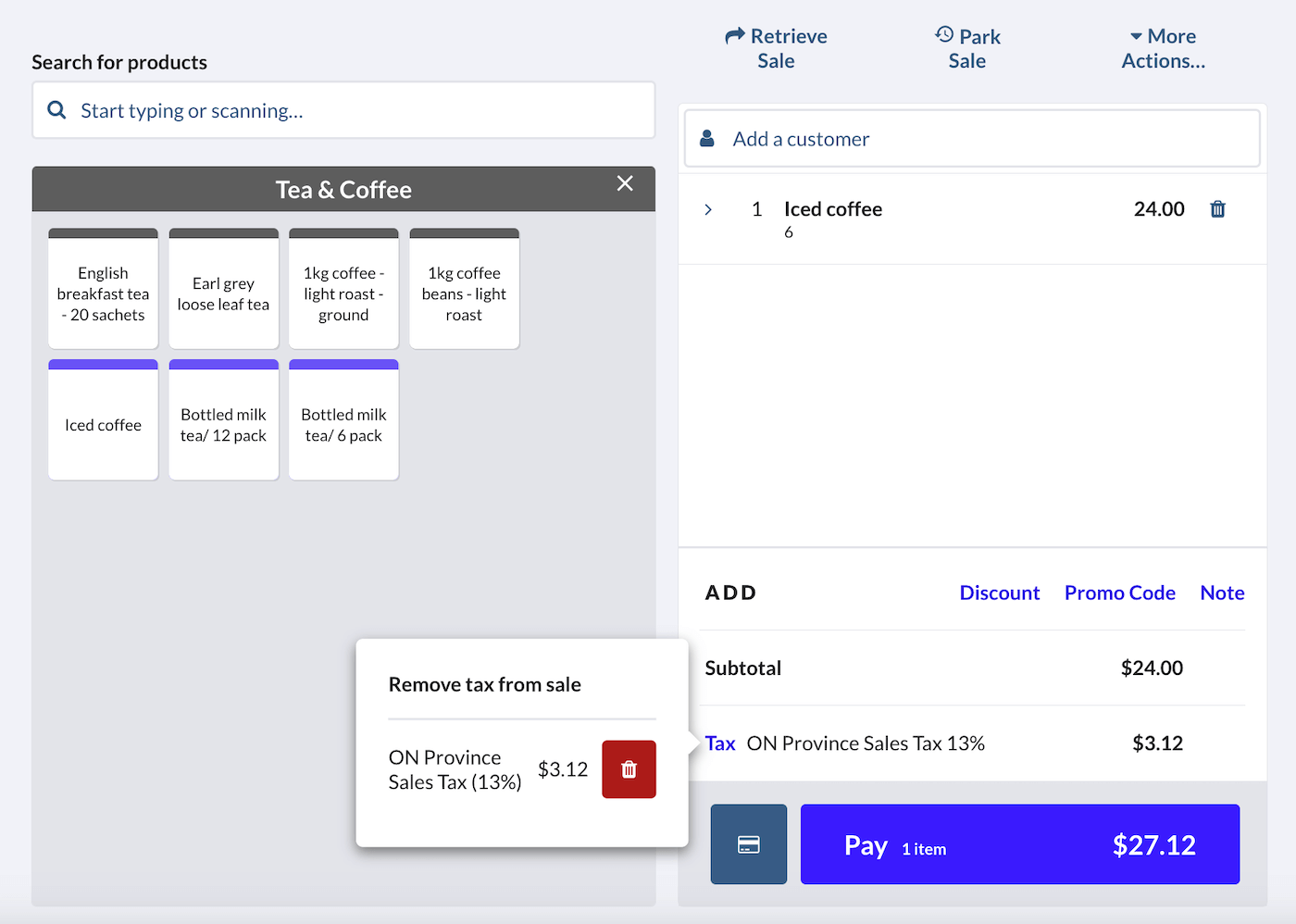Click the magnifier icon in product search
This screenshot has width=1296, height=924.
tap(56, 110)
